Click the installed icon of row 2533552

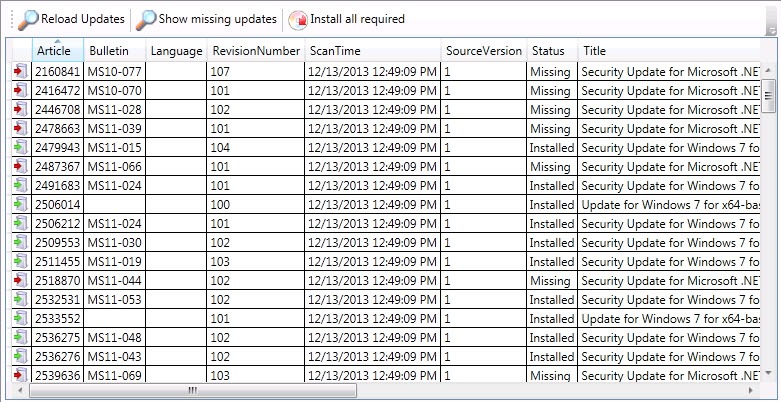coord(20,318)
